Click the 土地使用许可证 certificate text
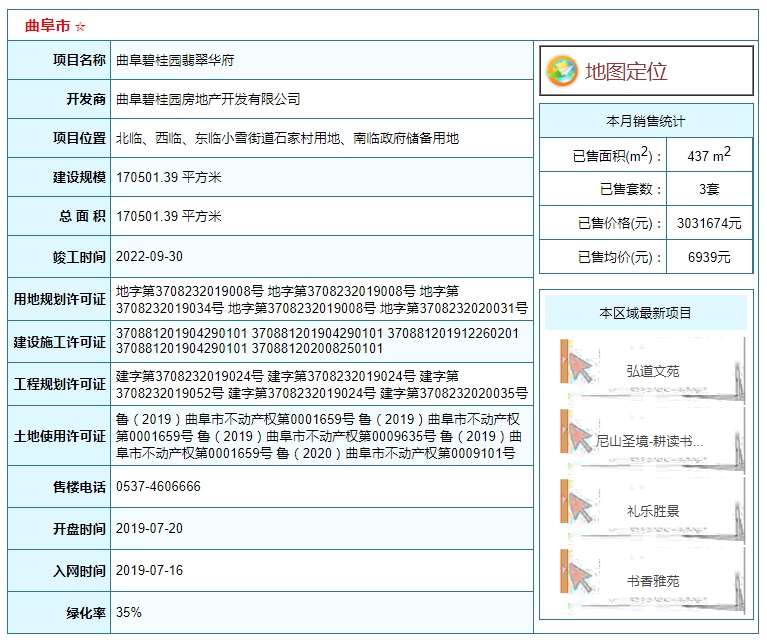 click(x=319, y=436)
